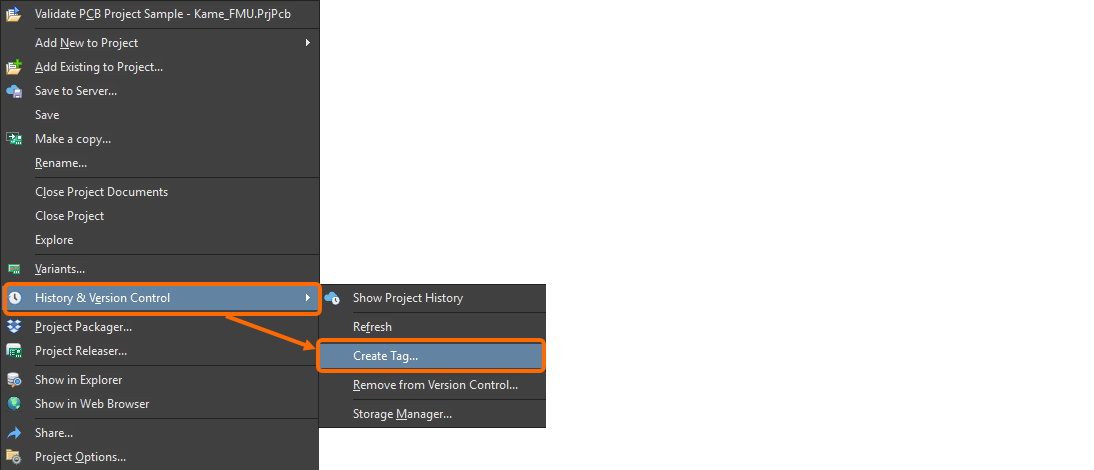Click the Make a copy icon
1094x470 pixels.
click(x=14, y=139)
